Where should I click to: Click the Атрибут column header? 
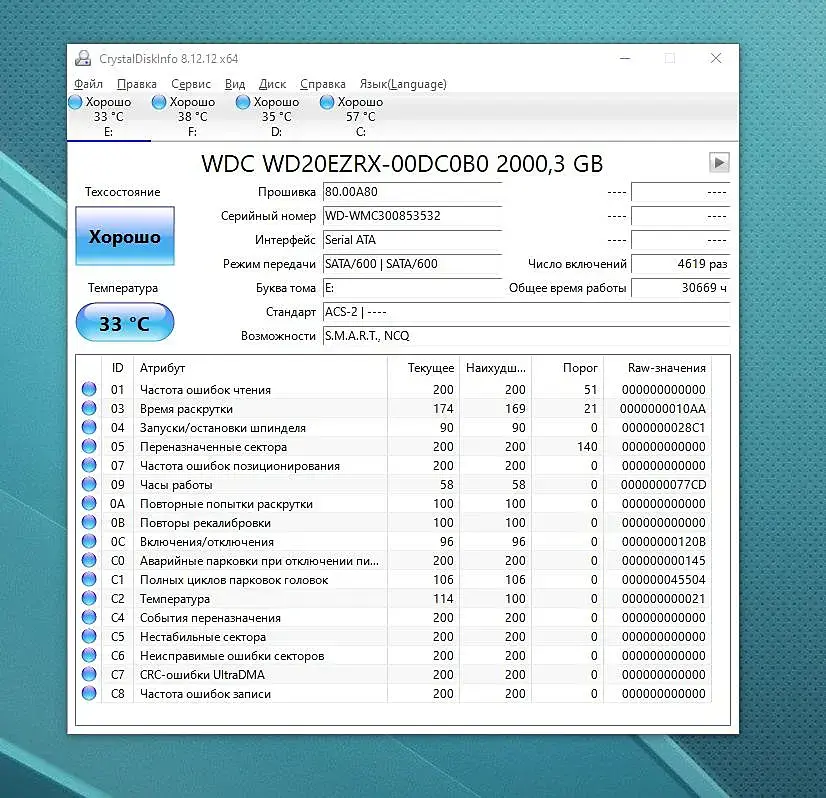tap(261, 368)
